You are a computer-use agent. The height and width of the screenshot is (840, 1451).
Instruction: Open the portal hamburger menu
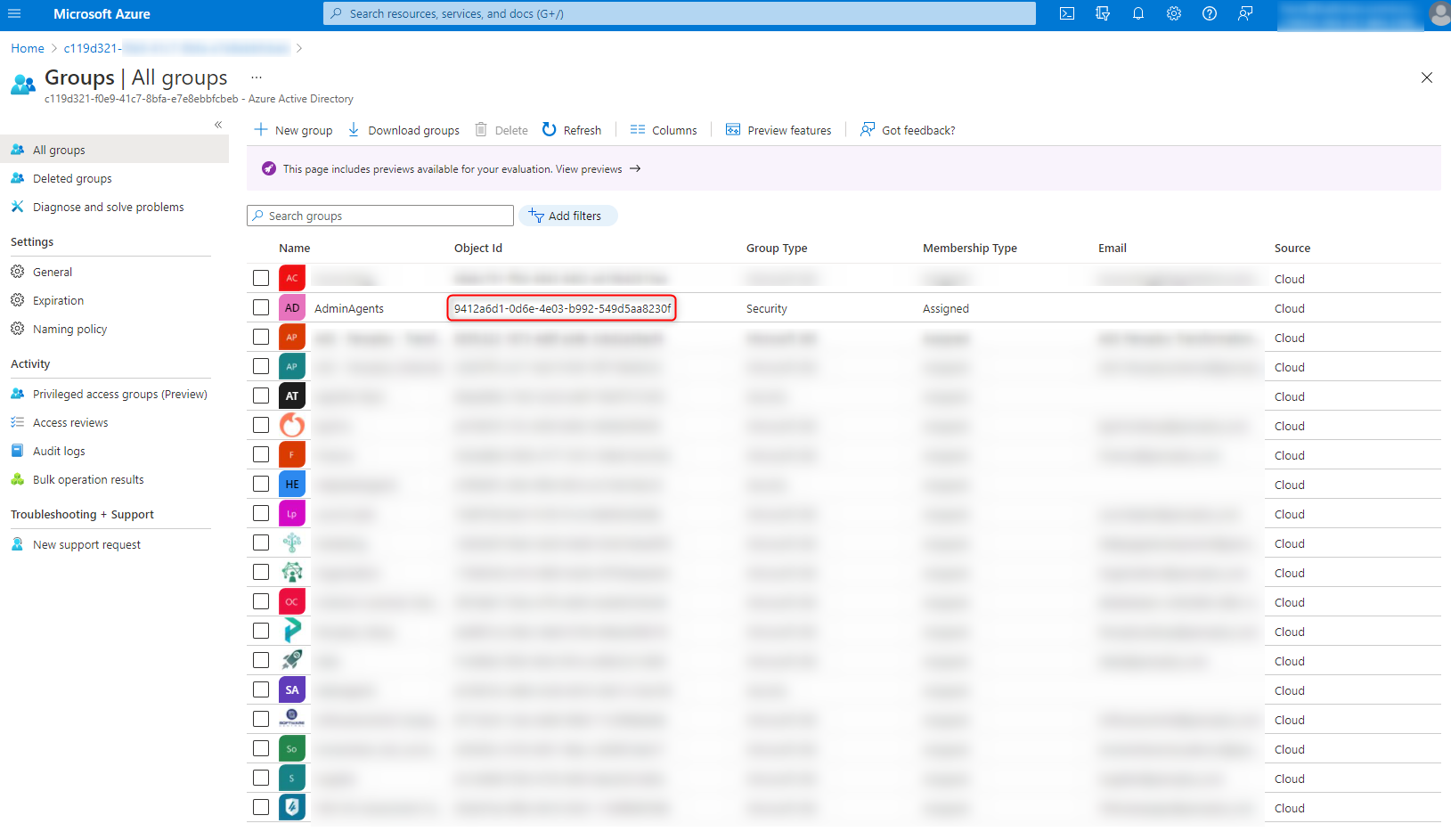(14, 13)
